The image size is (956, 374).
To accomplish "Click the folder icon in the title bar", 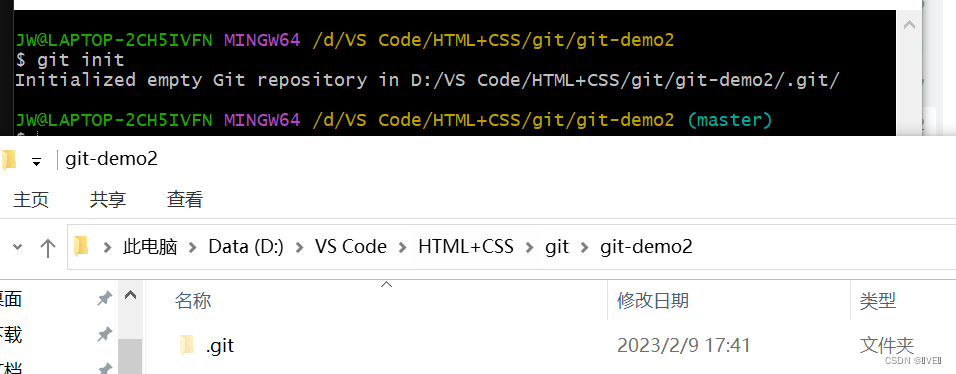I will coord(9,160).
